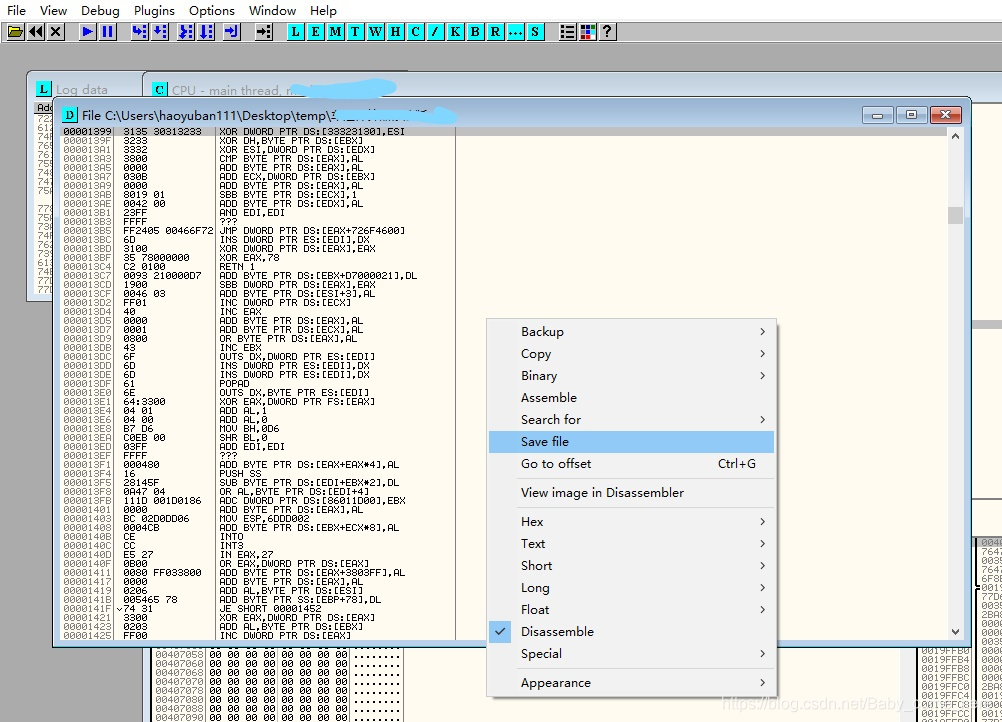Show Executable modules with the E button
This screenshot has height=722, width=1002.
point(315,31)
